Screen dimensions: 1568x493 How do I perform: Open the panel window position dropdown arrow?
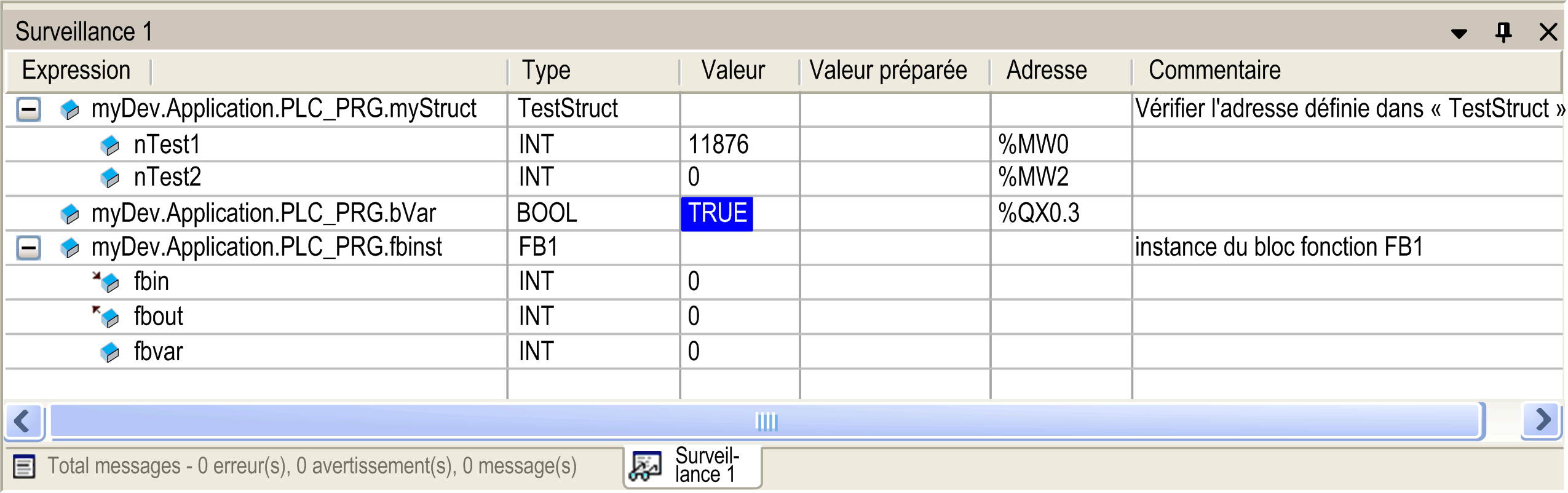pyautogui.click(x=1459, y=33)
